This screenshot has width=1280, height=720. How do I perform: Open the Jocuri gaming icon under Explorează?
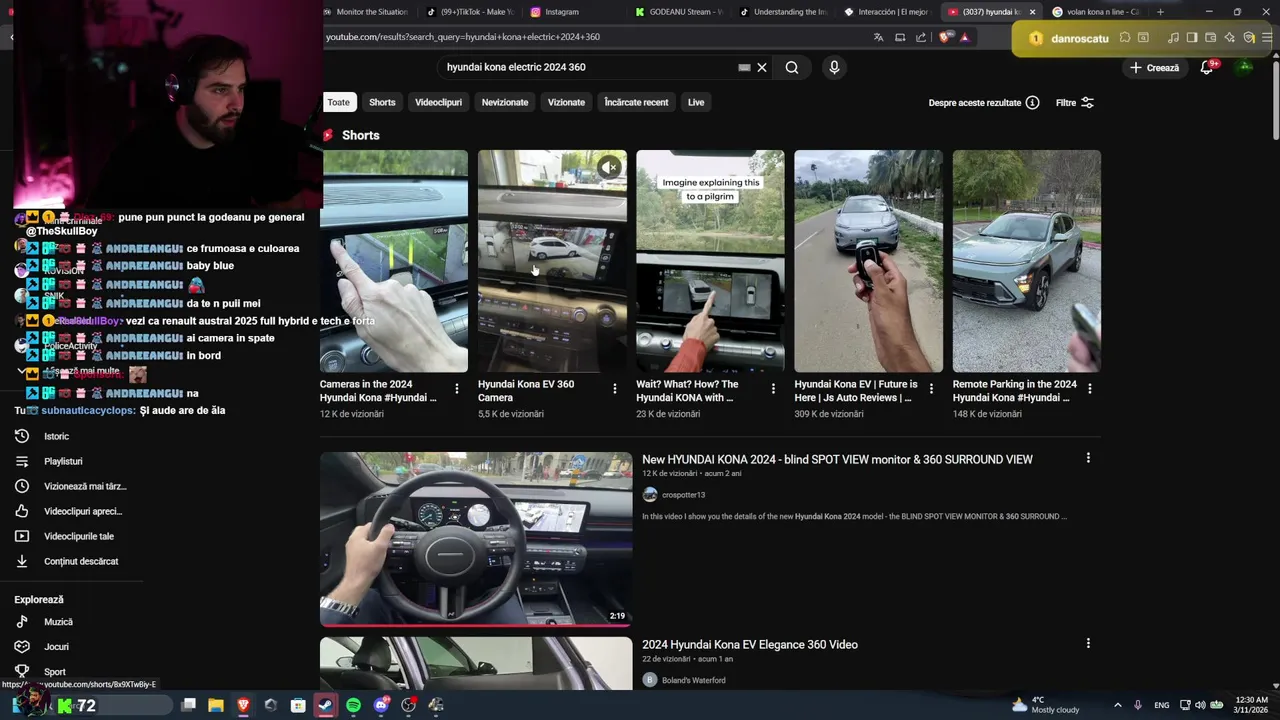(22, 647)
